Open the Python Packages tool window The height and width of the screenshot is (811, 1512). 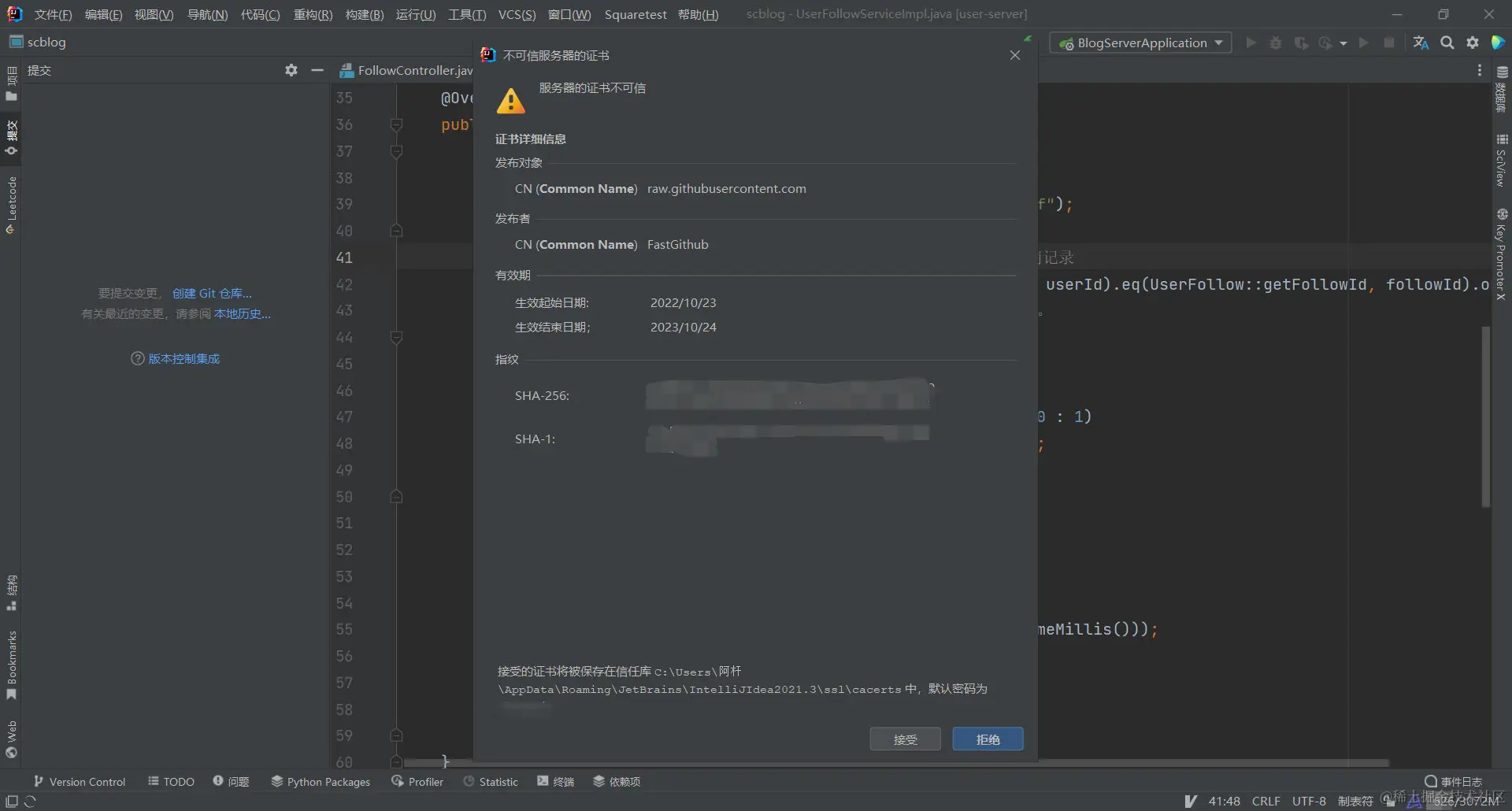point(321,781)
